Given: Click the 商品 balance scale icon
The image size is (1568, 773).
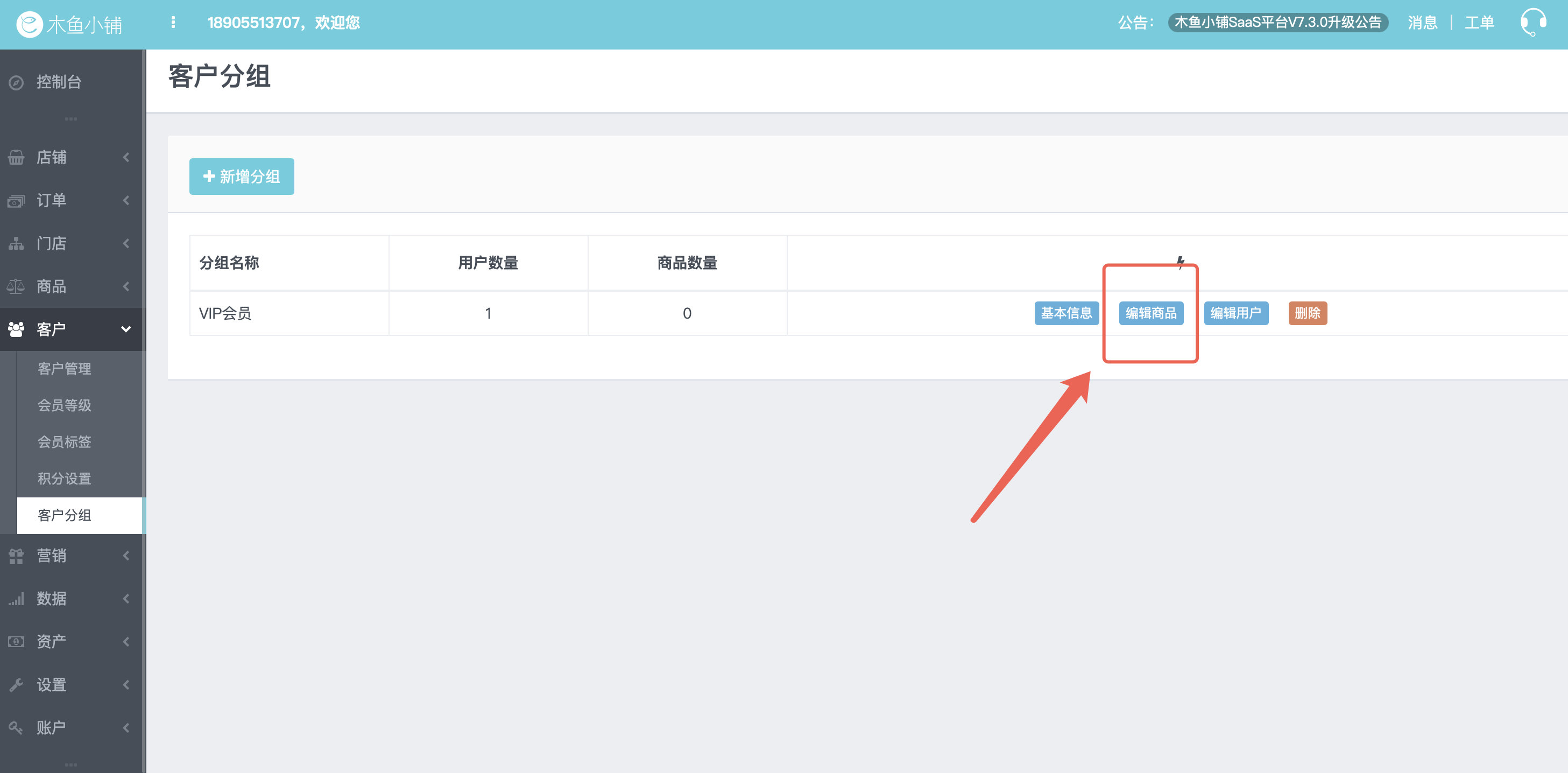Looking at the screenshot, I should [x=17, y=286].
